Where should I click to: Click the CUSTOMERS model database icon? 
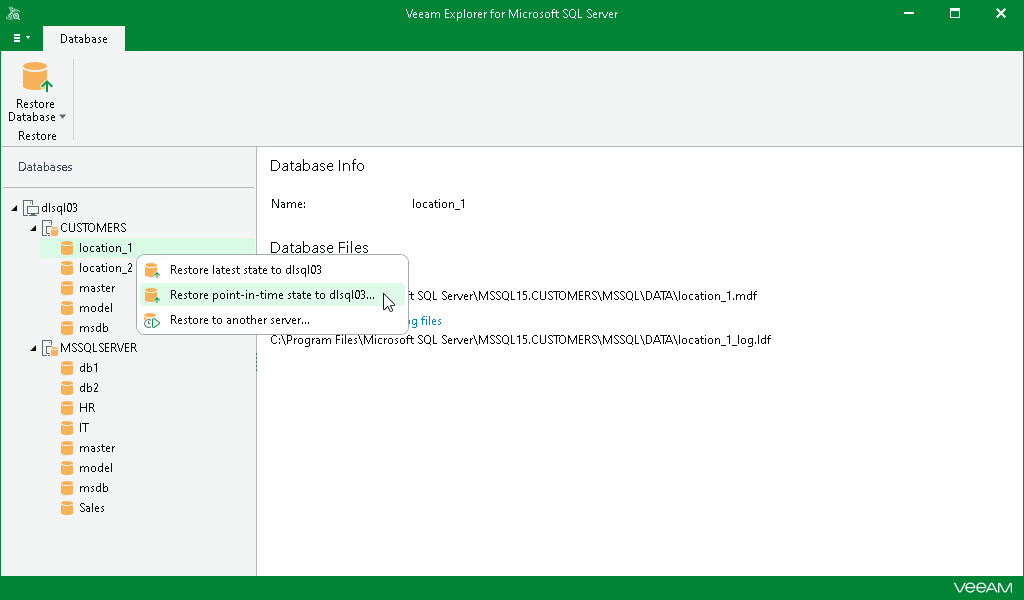pos(67,308)
